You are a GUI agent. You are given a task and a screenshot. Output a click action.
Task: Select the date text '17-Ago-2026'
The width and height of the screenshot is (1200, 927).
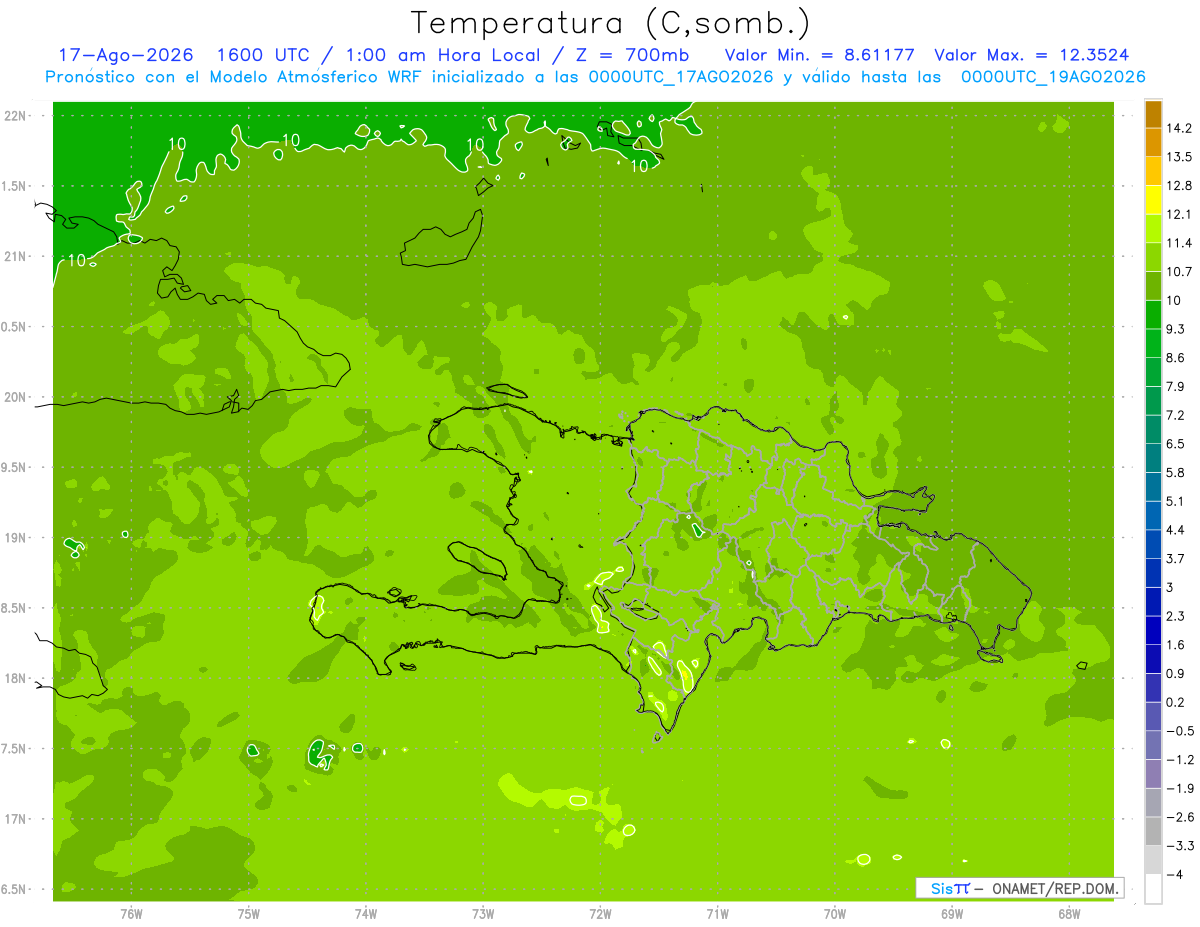pos(126,55)
